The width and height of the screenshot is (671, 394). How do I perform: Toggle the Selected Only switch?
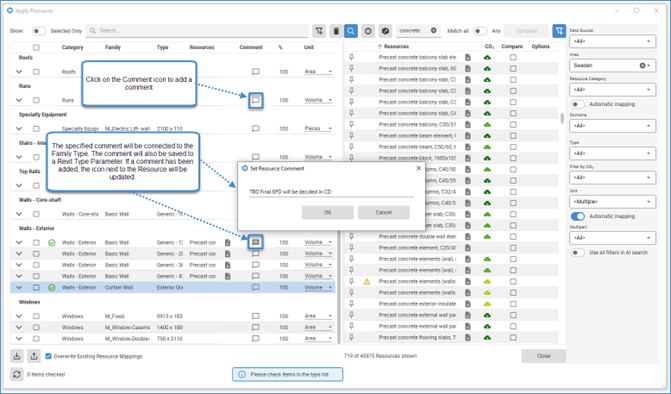coord(39,31)
